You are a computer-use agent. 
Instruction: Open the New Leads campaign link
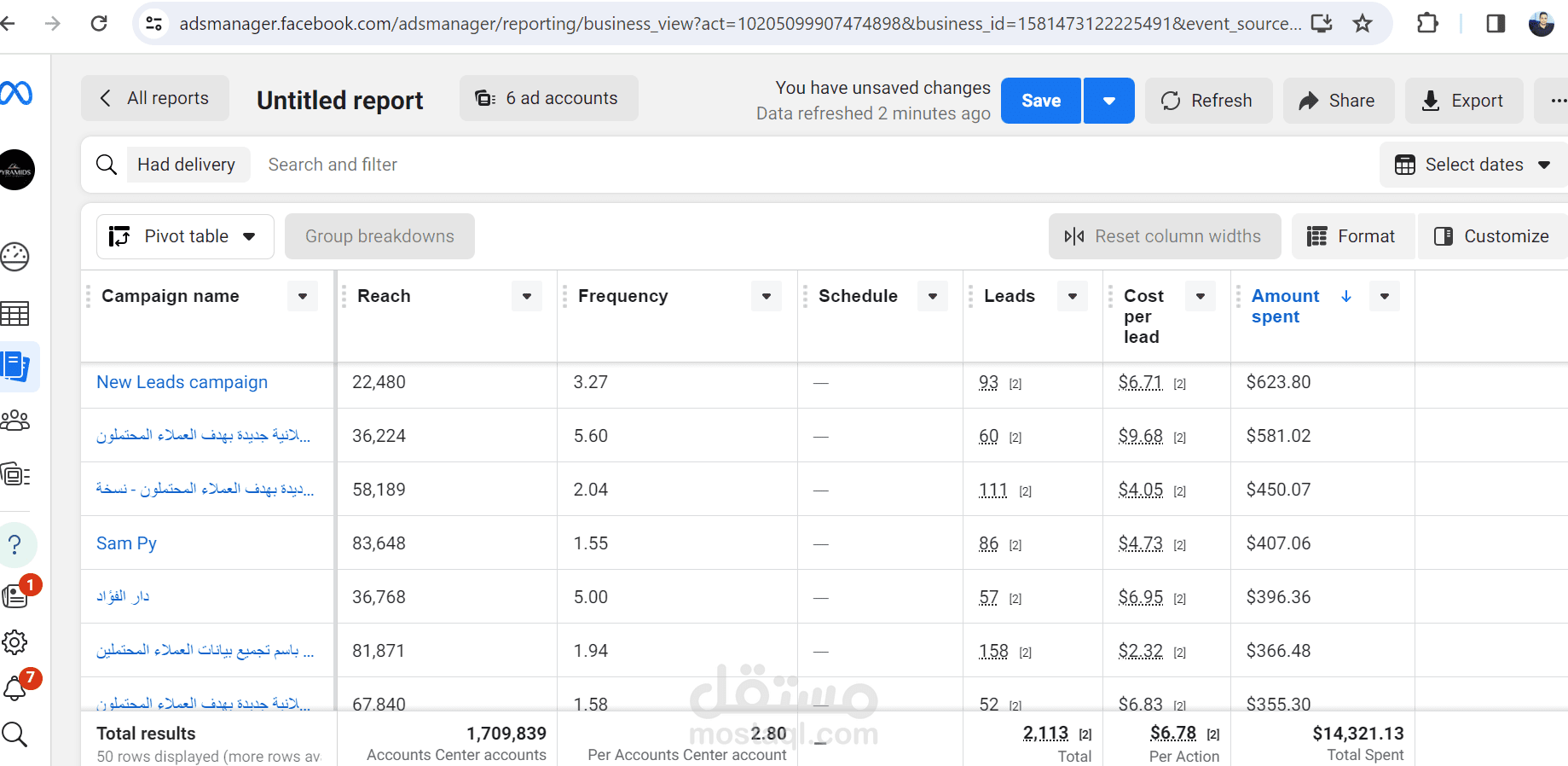[182, 382]
